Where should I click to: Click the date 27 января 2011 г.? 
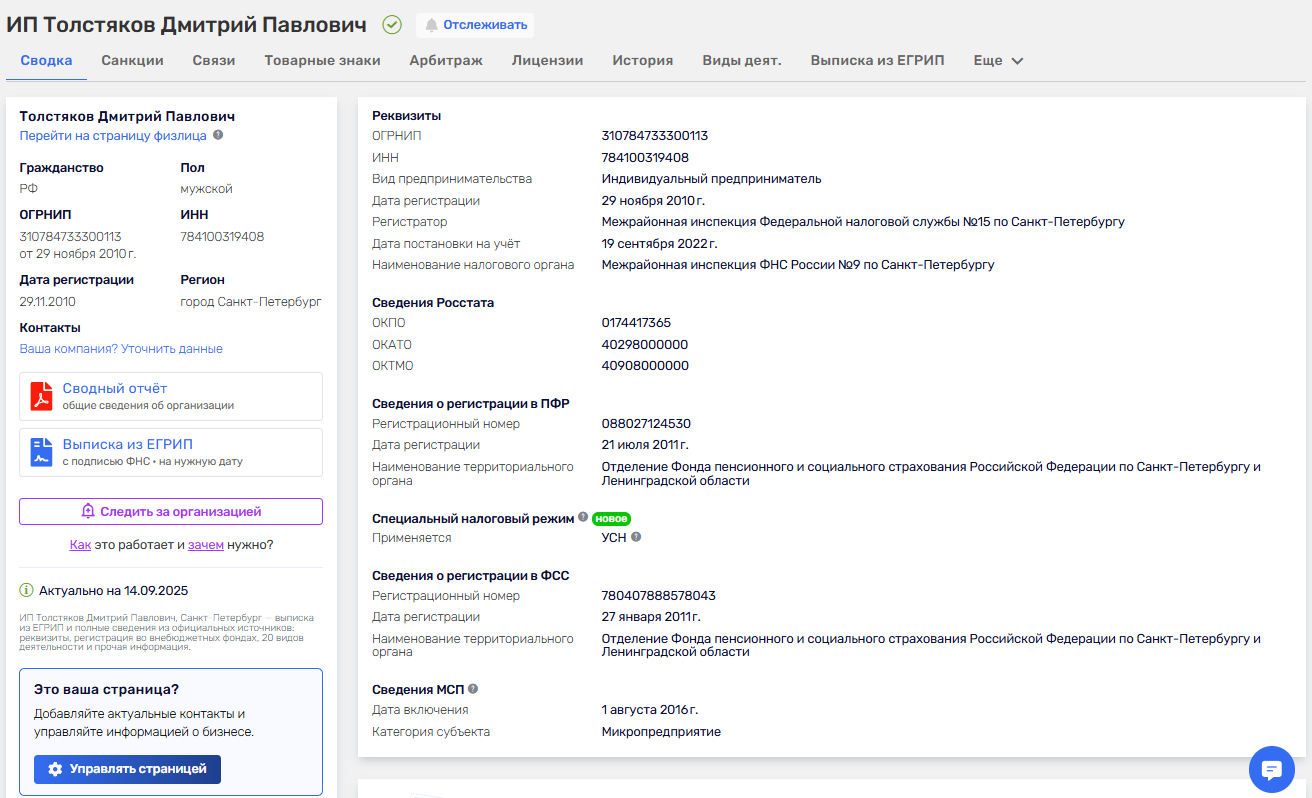[651, 617]
